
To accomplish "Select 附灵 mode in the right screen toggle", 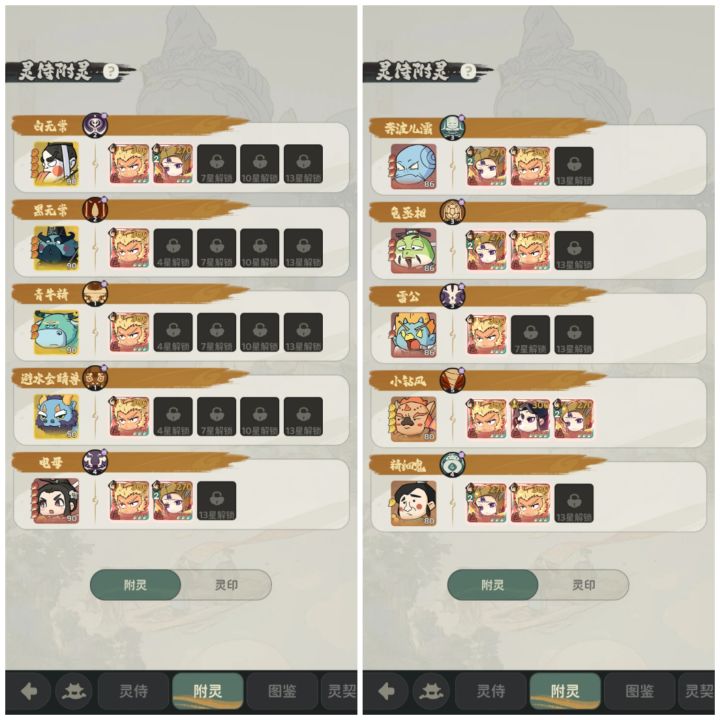I will [x=492, y=585].
